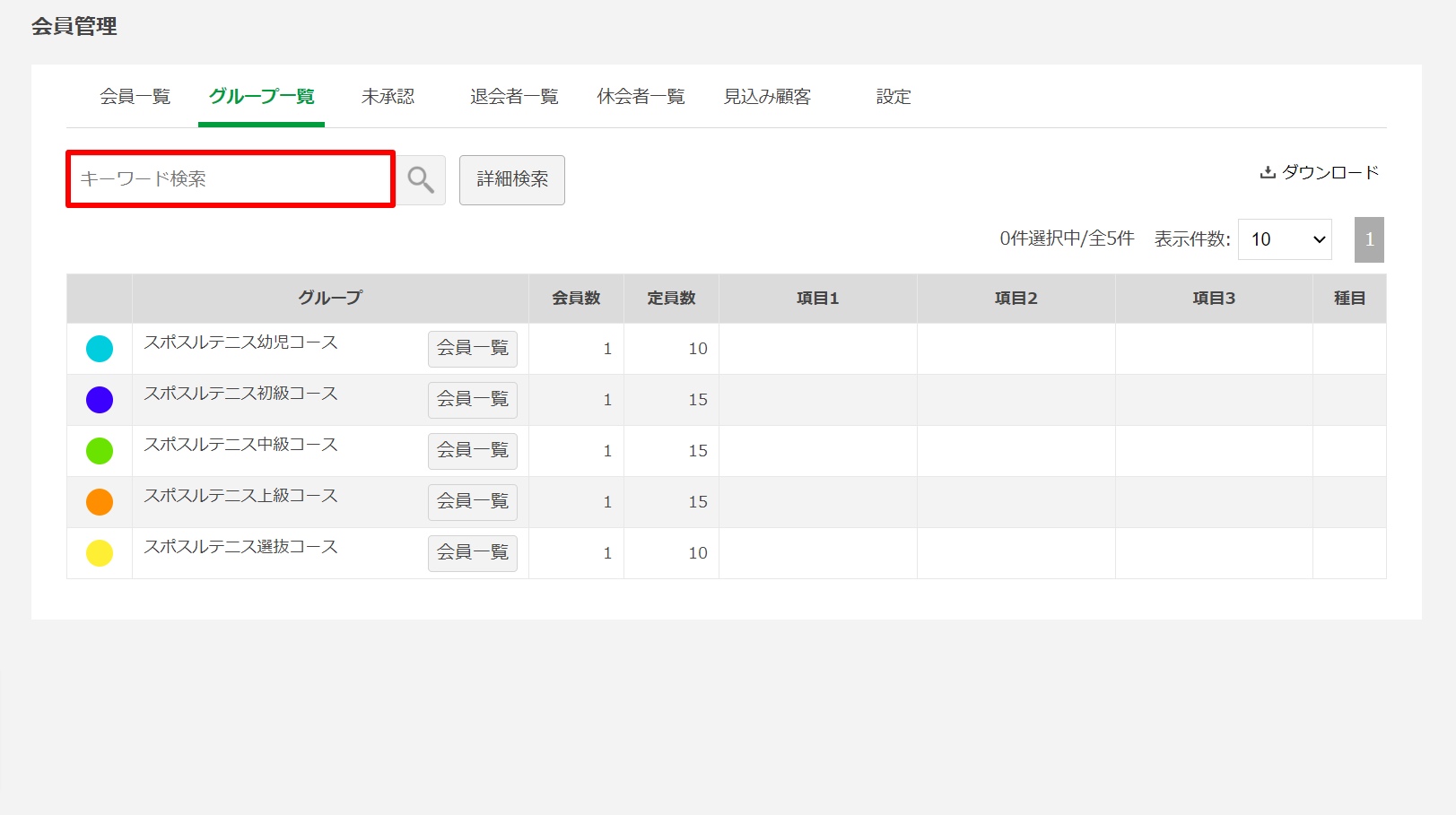Click green color dot for 中級コース
Viewport: 1456px width, 815px height.
[x=100, y=451]
